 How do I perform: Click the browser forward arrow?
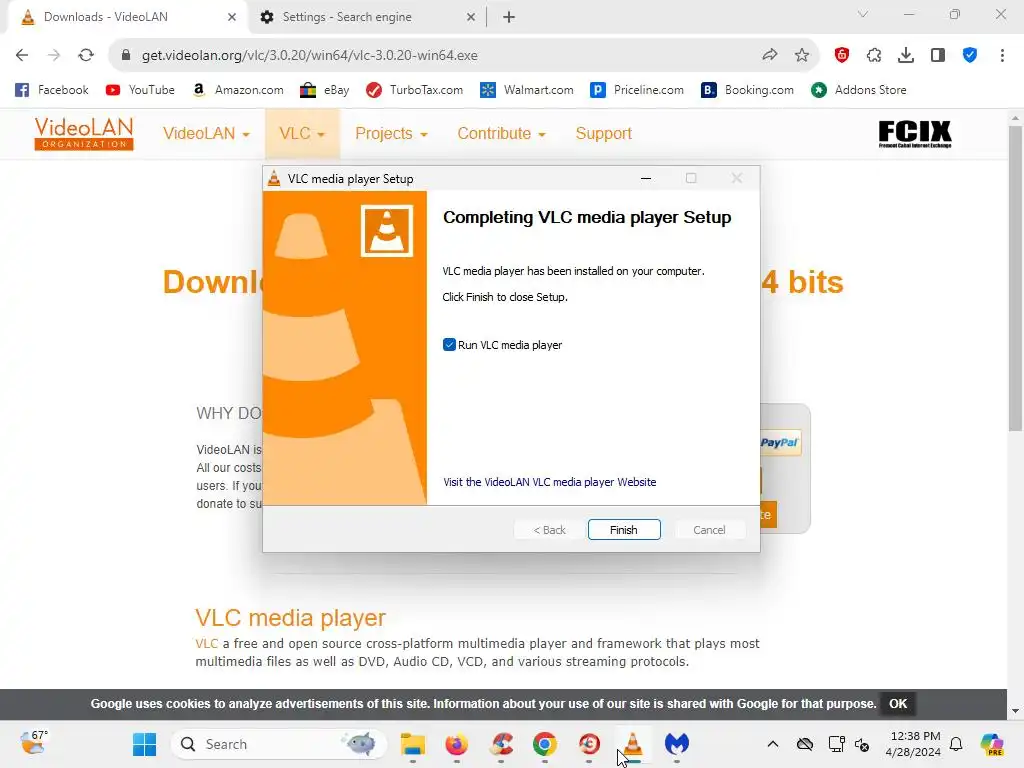pyautogui.click(x=54, y=56)
